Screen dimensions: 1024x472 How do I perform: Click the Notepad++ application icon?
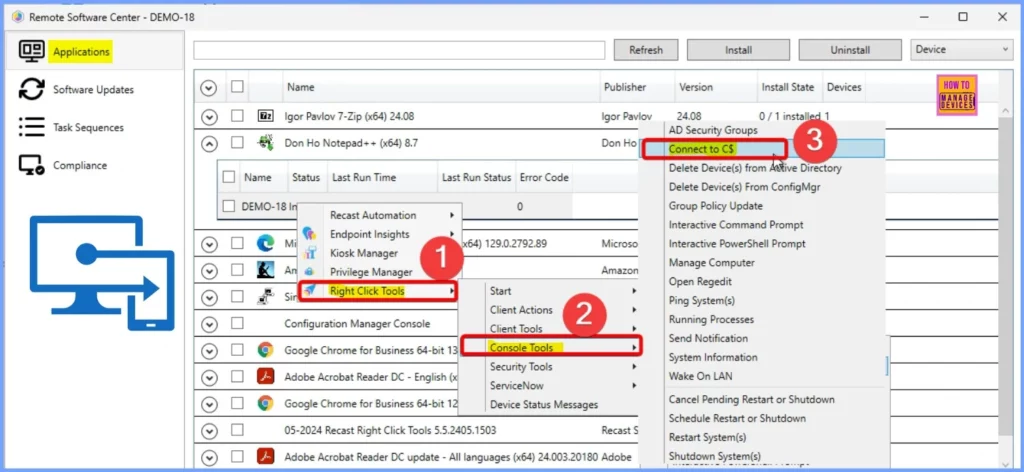click(265, 143)
